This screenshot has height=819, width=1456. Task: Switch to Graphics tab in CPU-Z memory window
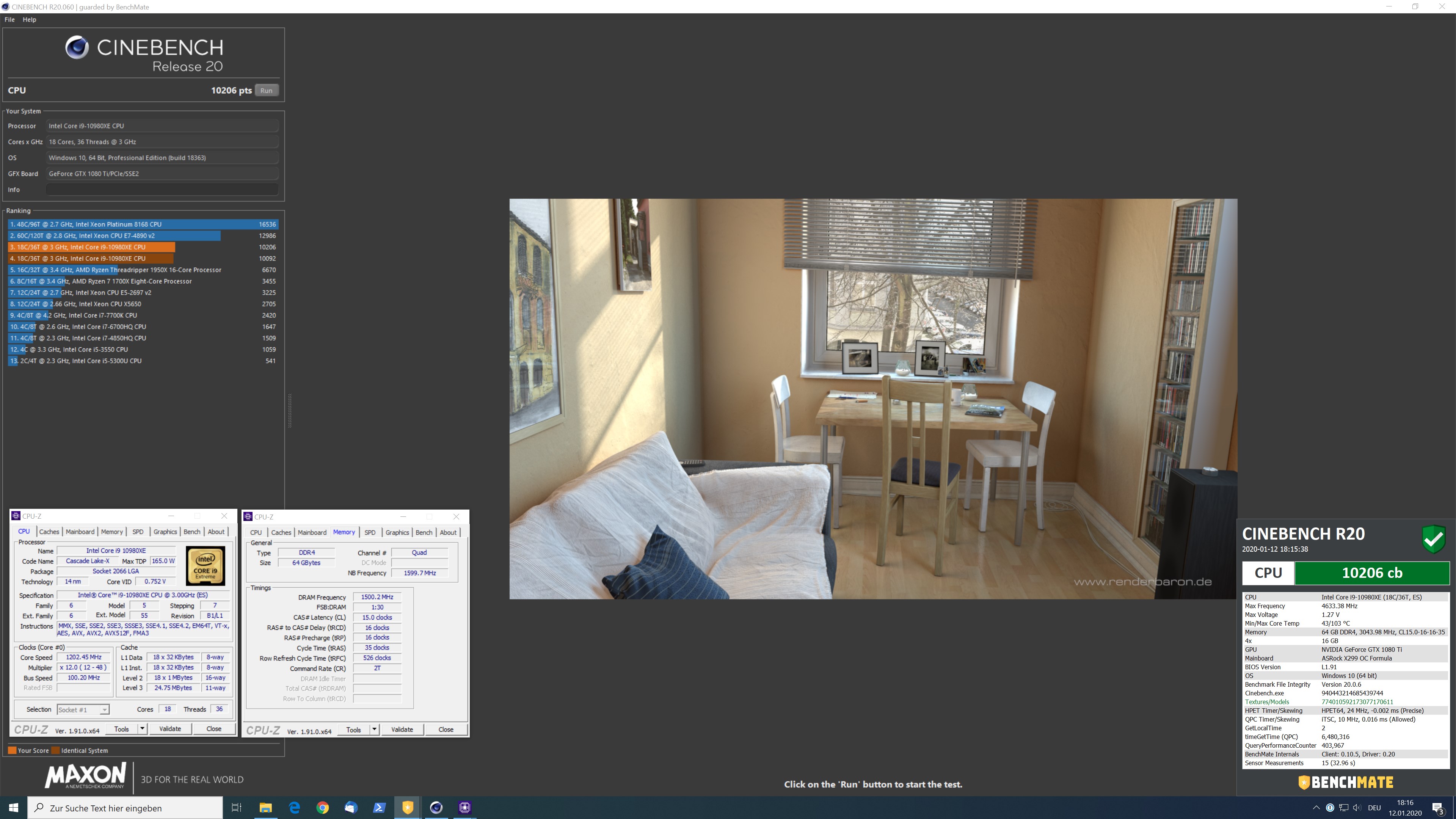click(397, 532)
